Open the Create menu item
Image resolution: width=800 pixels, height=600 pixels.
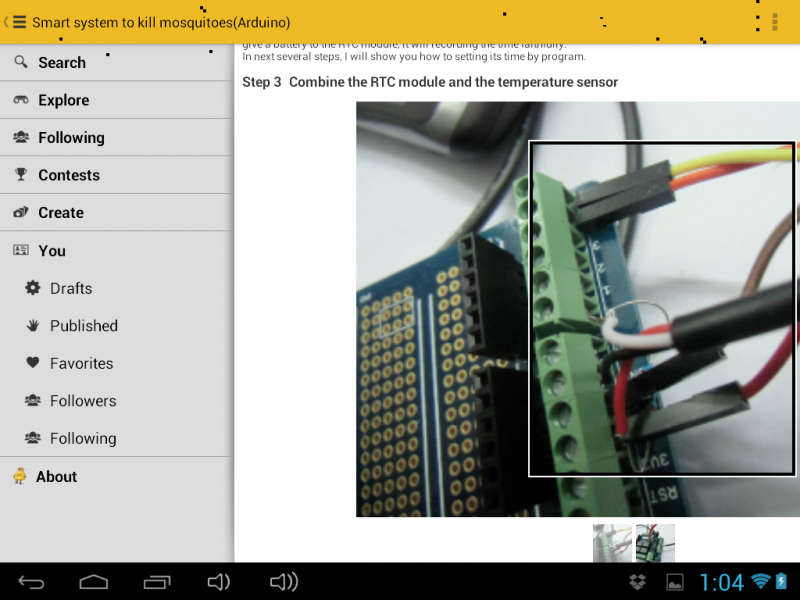tap(116, 212)
